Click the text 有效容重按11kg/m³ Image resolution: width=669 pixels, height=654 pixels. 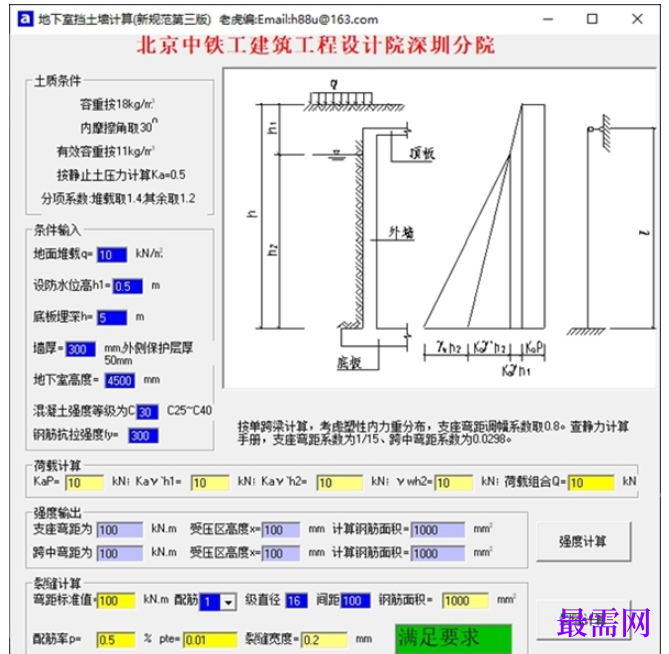click(x=105, y=151)
